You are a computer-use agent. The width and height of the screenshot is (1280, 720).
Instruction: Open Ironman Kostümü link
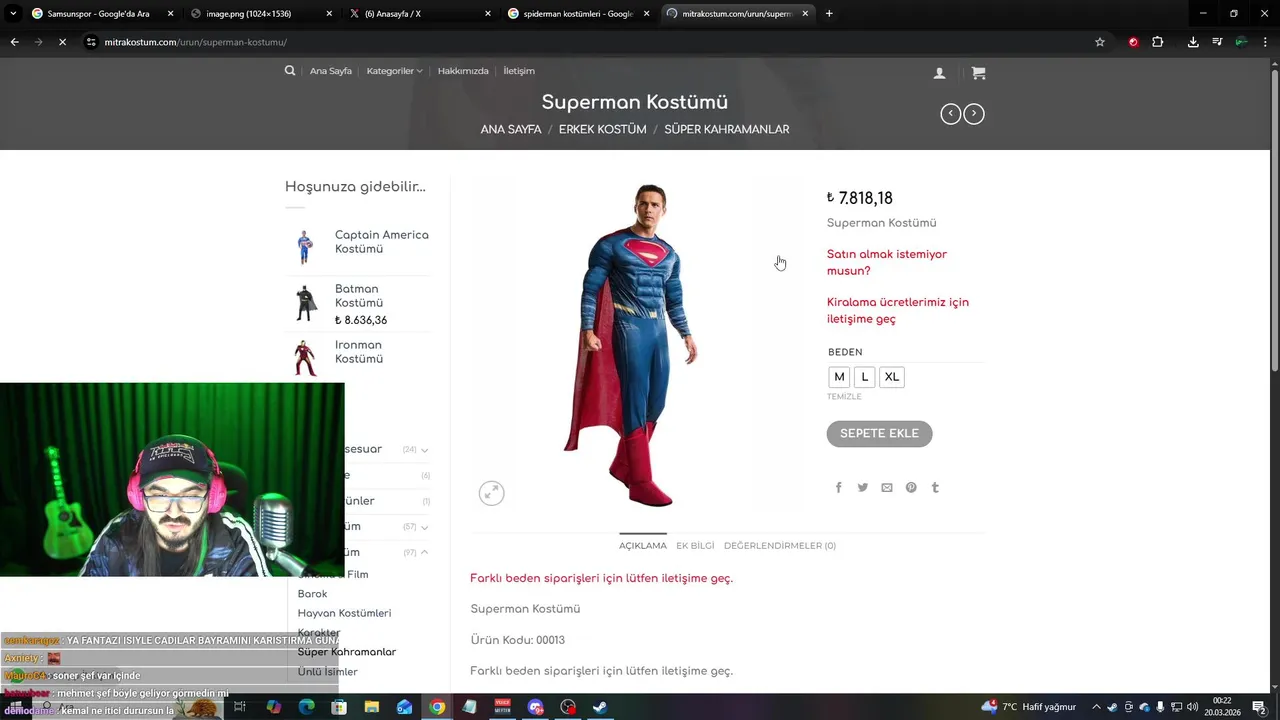[359, 352]
